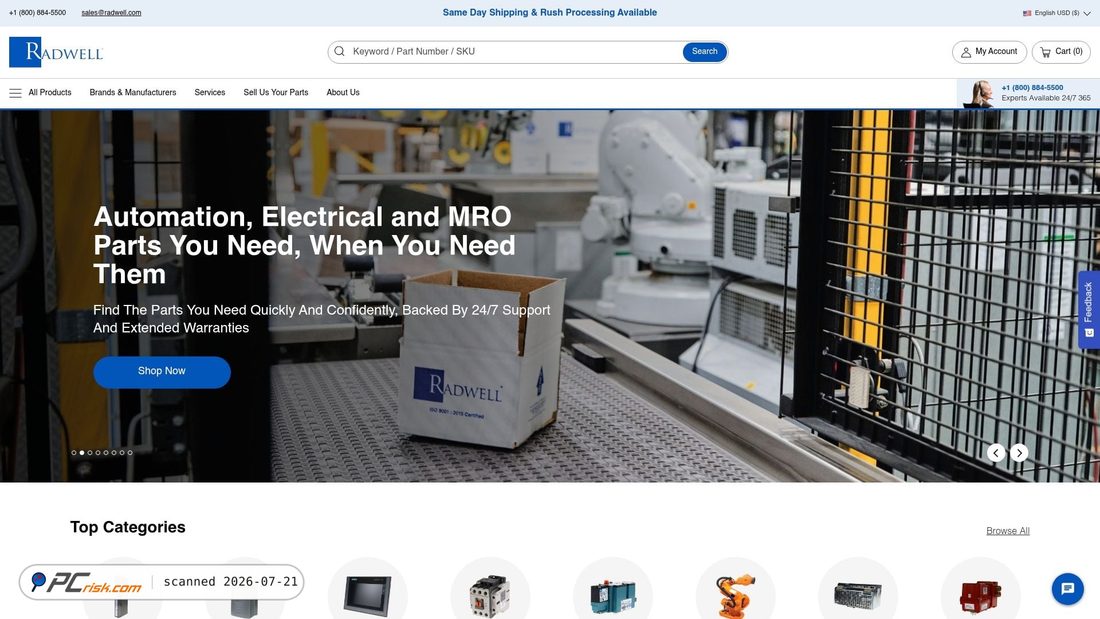Click phone number beside the expert photo
The image size is (1100, 619).
(x=1032, y=88)
